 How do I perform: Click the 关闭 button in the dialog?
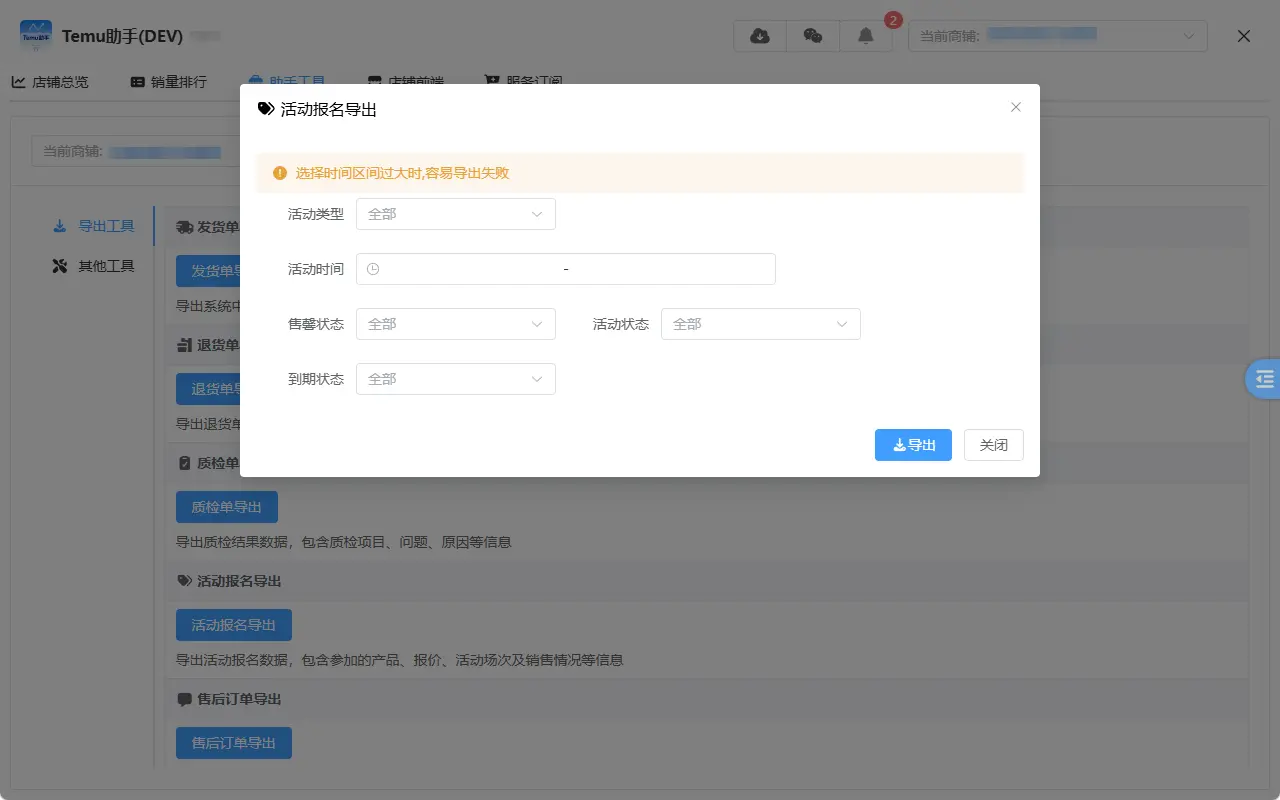[x=993, y=445]
